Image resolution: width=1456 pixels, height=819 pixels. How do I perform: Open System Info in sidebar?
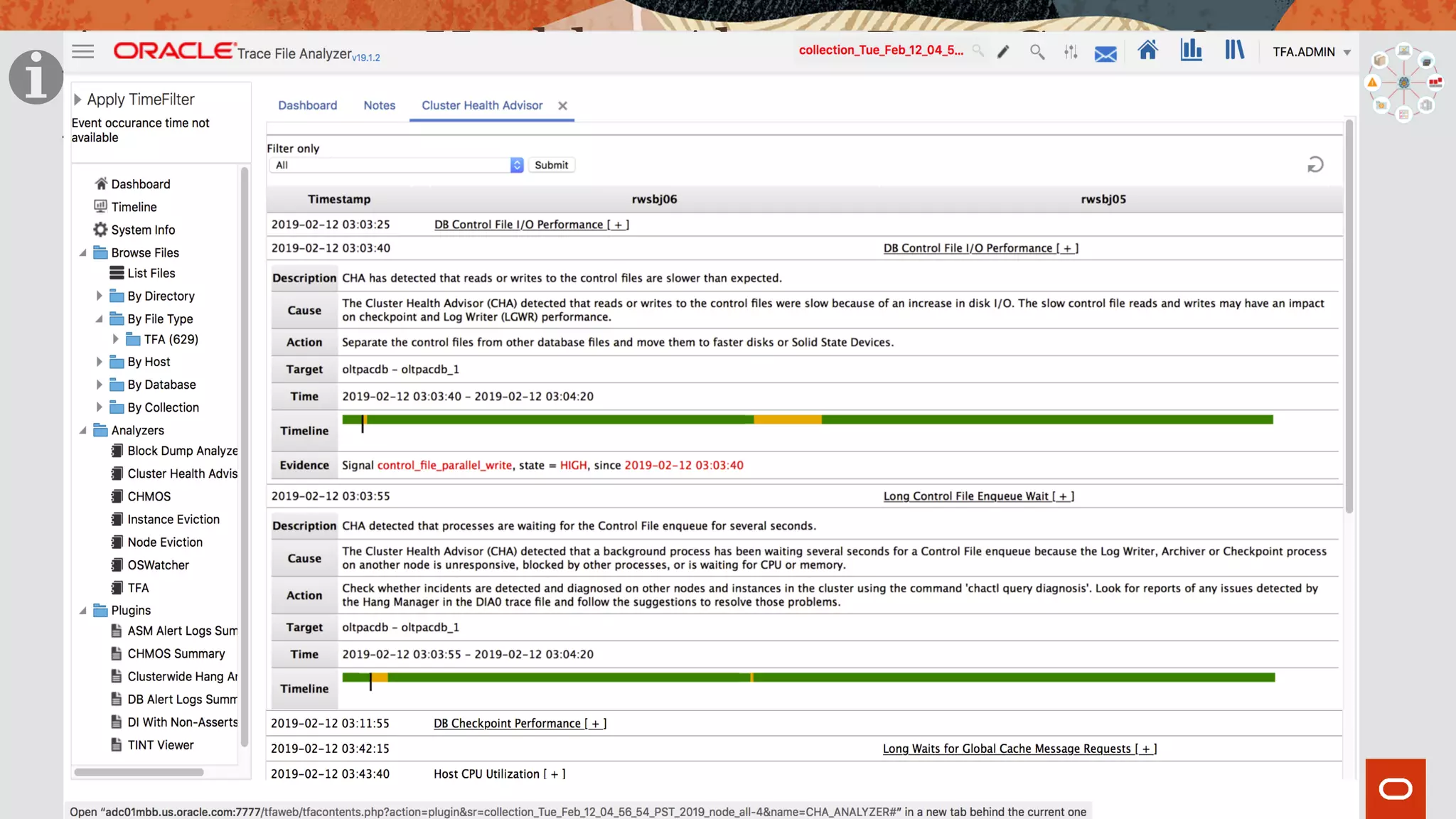point(143,229)
